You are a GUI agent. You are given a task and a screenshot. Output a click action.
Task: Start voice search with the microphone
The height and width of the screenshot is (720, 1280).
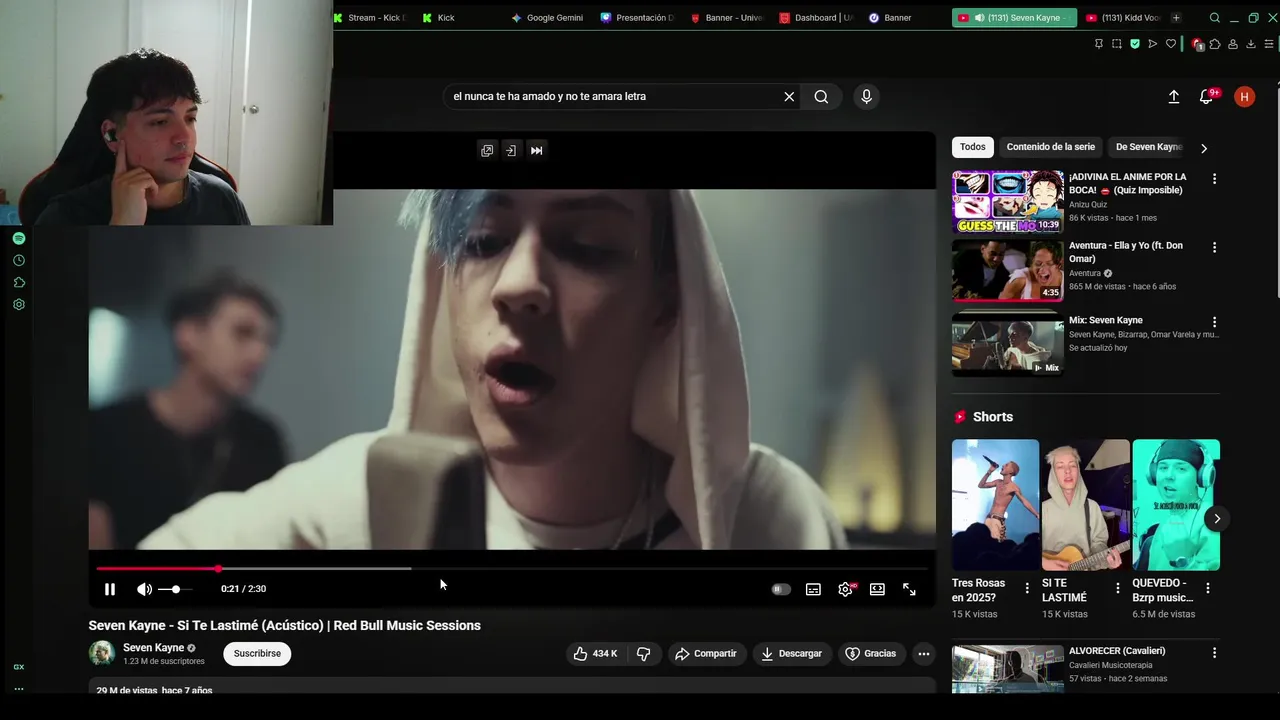click(866, 96)
